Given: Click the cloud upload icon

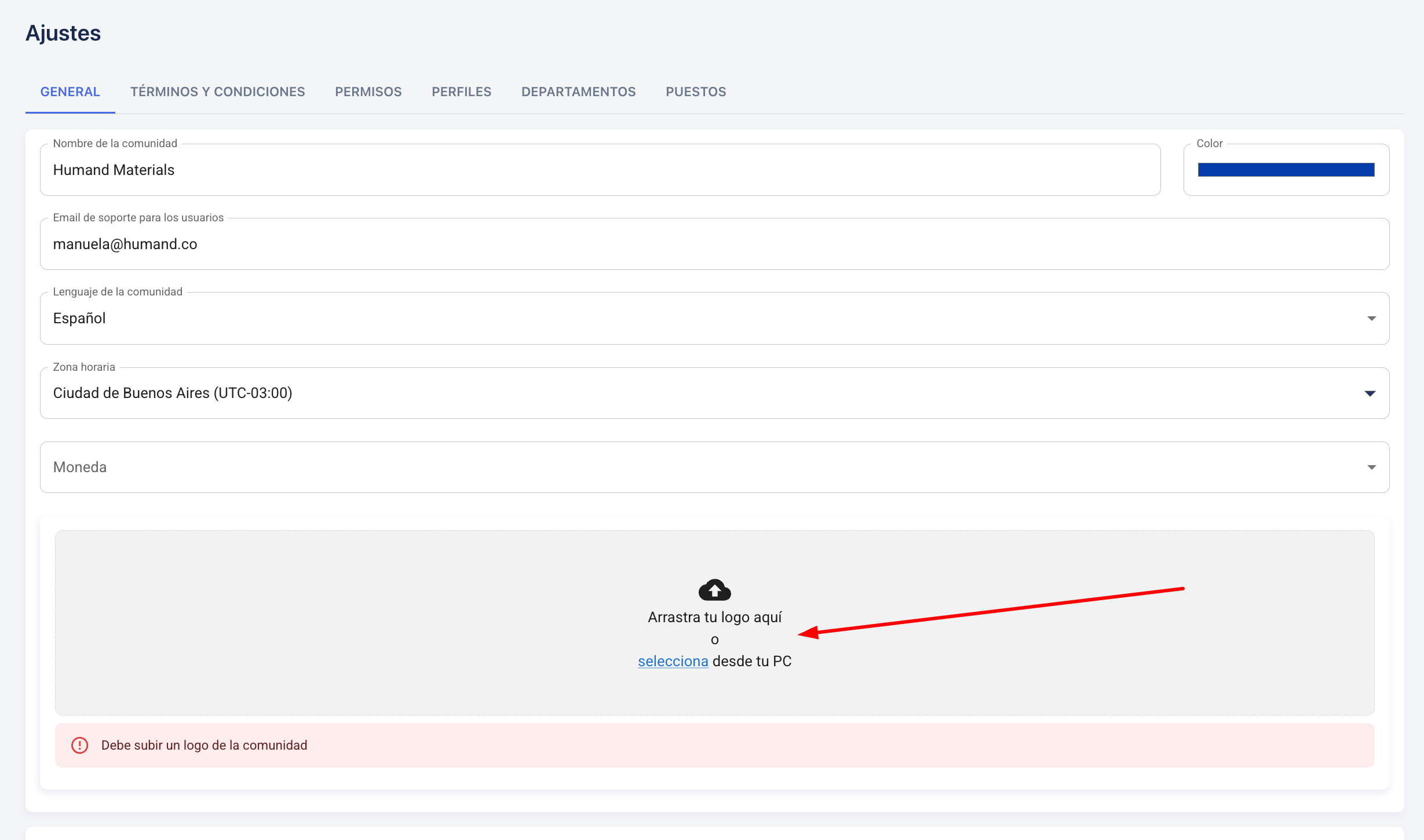Looking at the screenshot, I should (x=714, y=590).
